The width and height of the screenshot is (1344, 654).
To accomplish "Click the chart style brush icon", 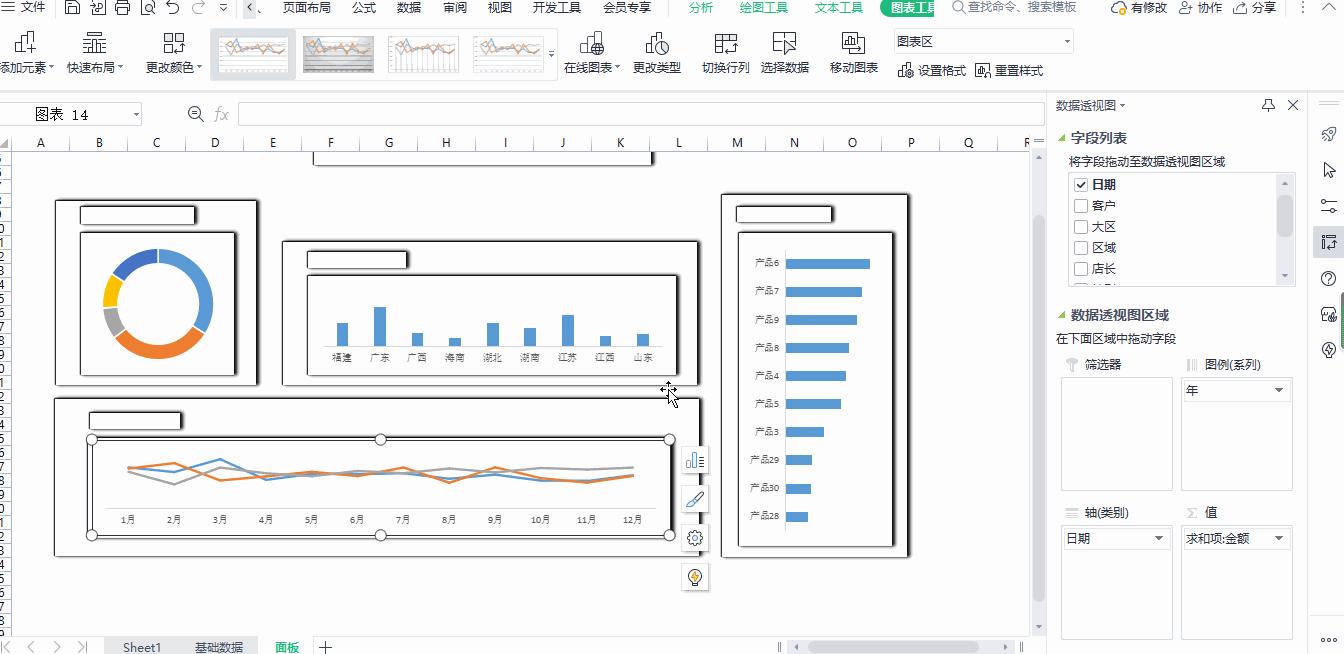I will click(x=695, y=499).
